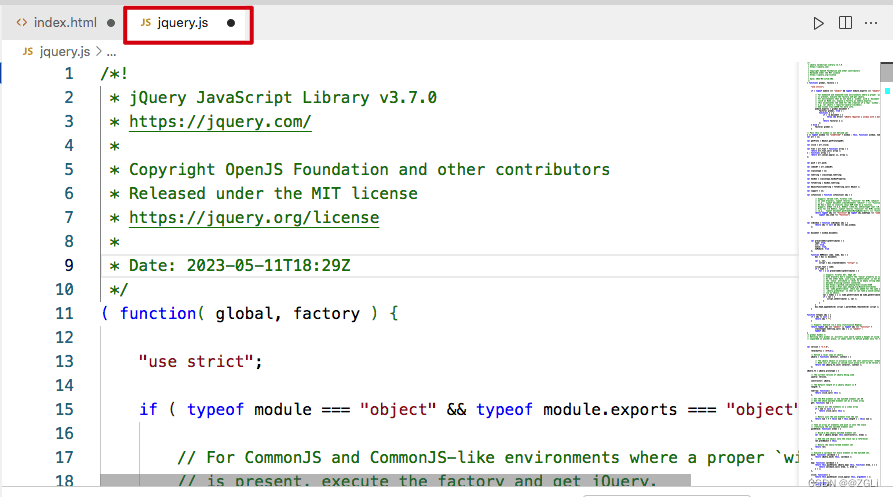This screenshot has height=497, width=893.
Task: Click line number 9 in the gutter
Action: (x=69, y=265)
